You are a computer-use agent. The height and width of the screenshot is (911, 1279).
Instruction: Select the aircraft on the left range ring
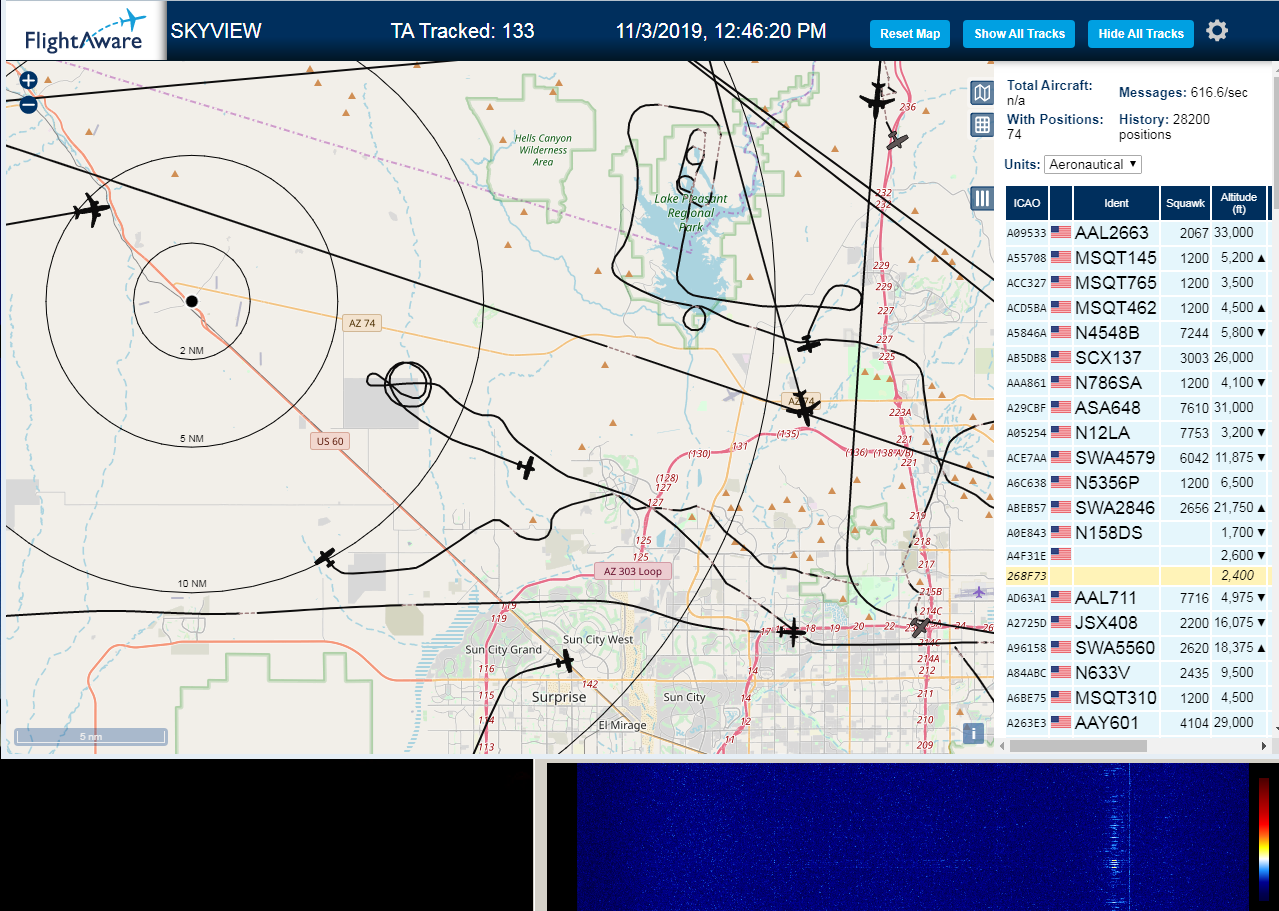(91, 210)
